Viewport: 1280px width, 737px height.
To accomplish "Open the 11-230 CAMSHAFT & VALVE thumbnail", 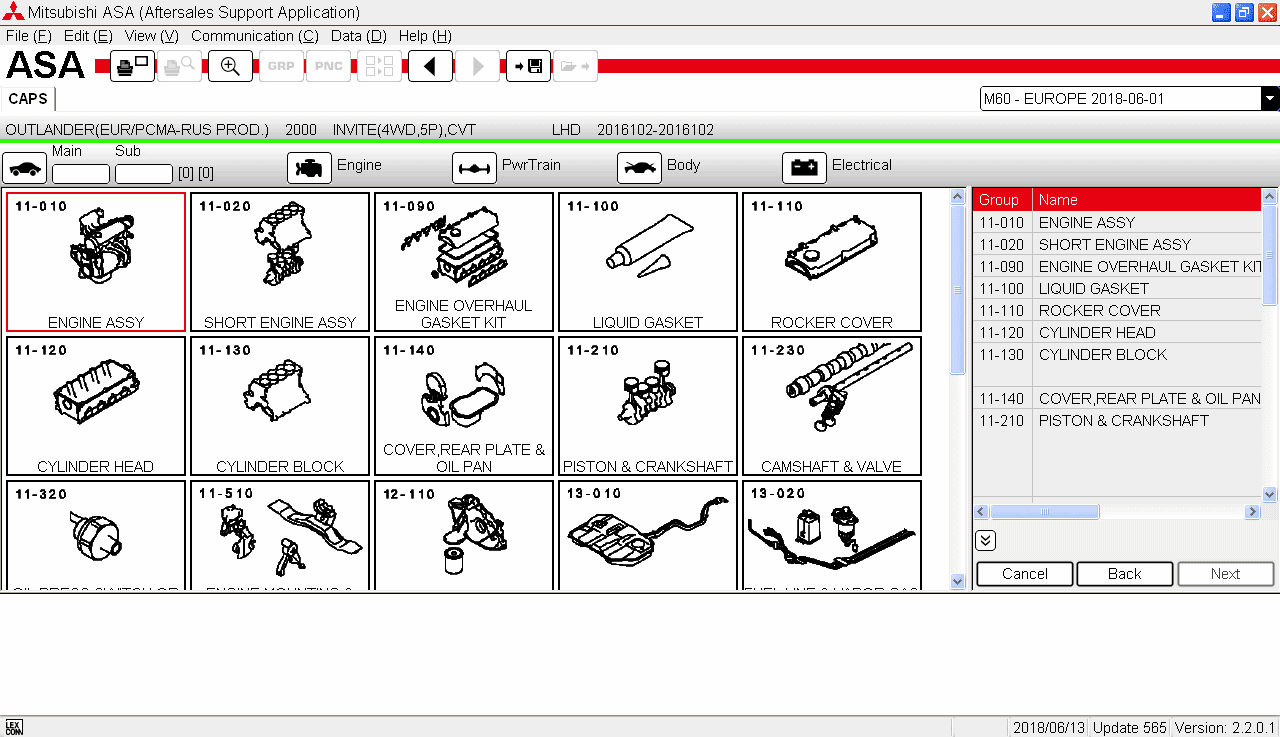I will [x=832, y=406].
